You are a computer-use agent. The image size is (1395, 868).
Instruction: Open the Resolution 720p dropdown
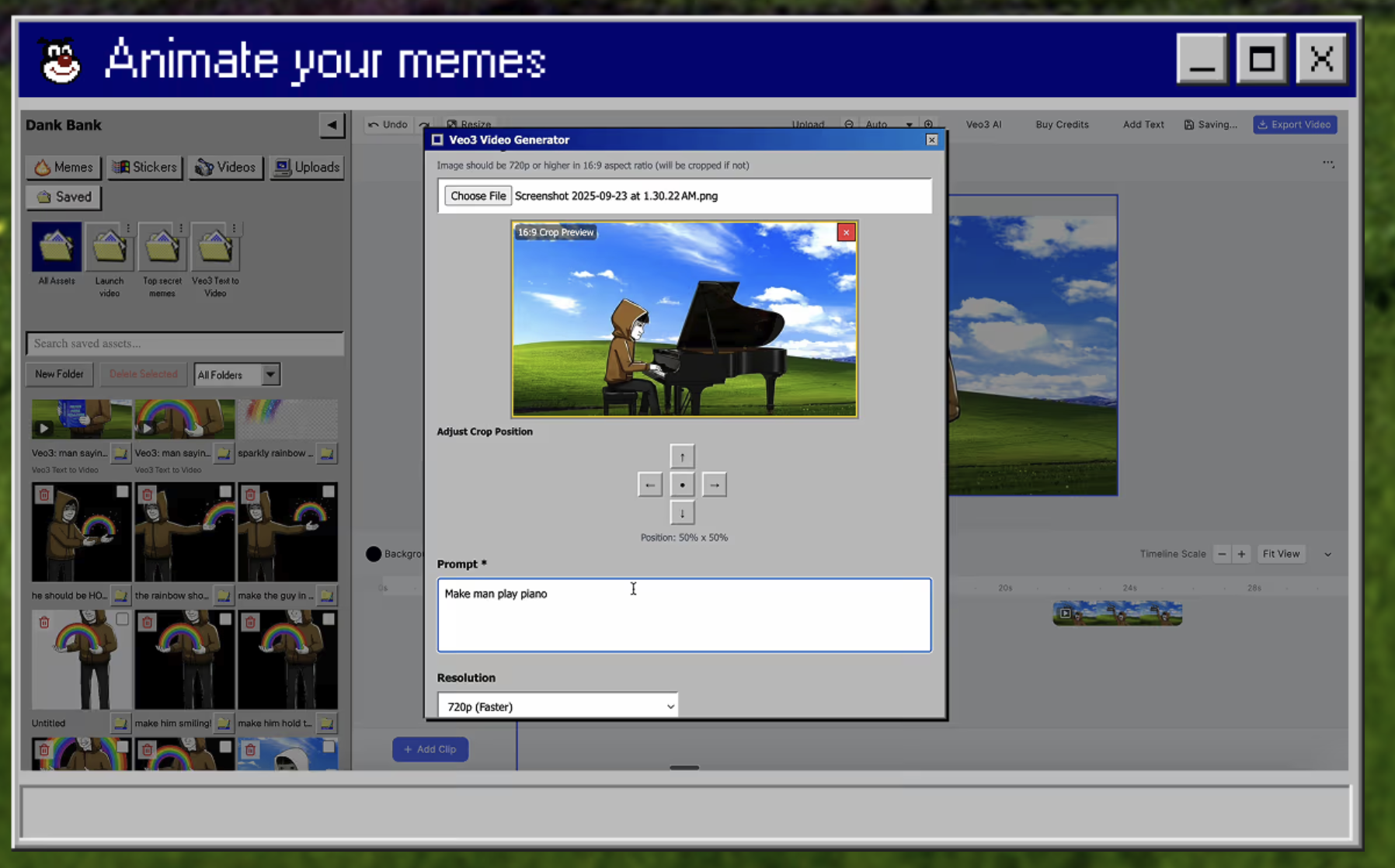tap(558, 706)
